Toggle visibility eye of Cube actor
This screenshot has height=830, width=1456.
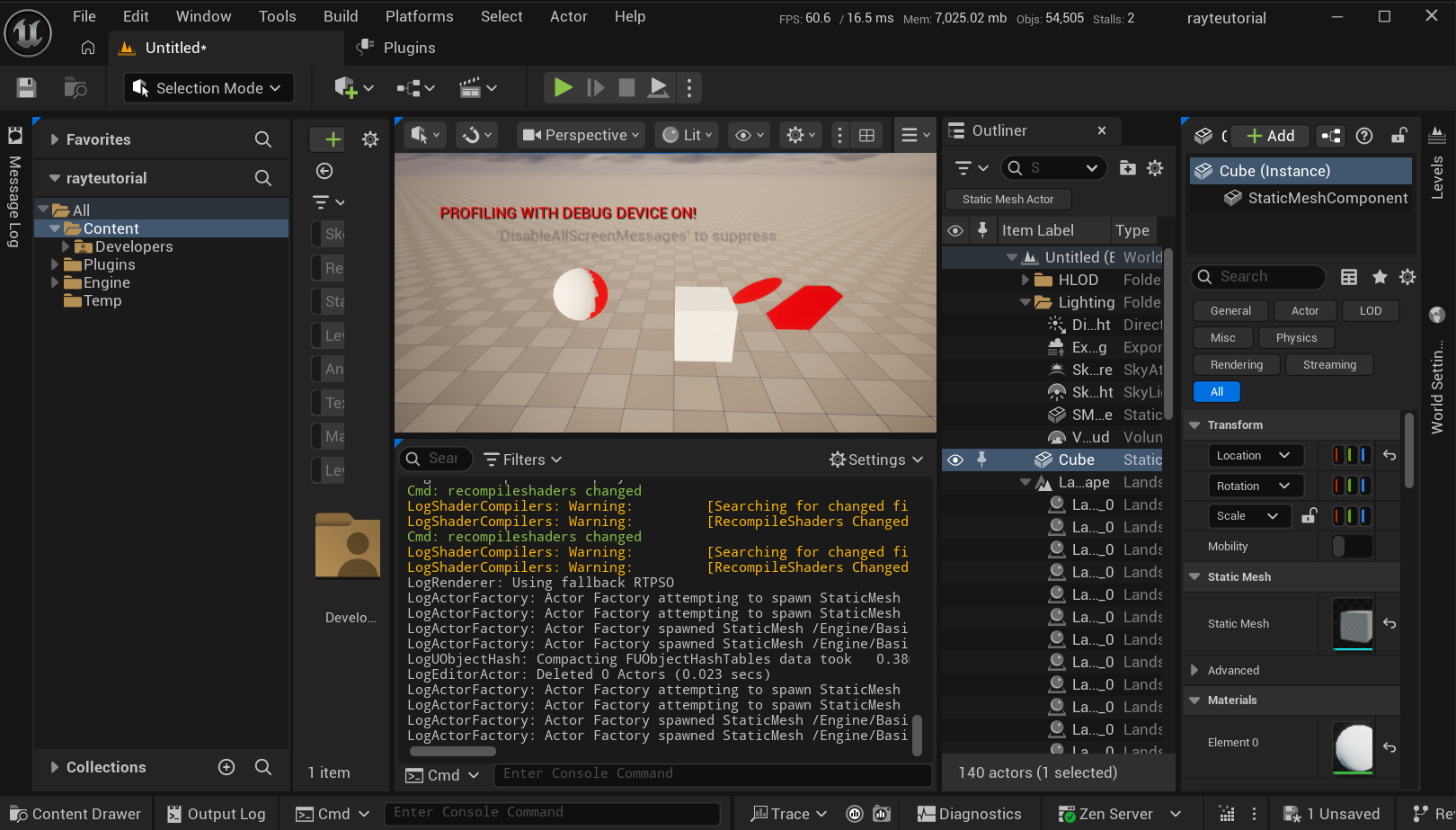click(955, 460)
